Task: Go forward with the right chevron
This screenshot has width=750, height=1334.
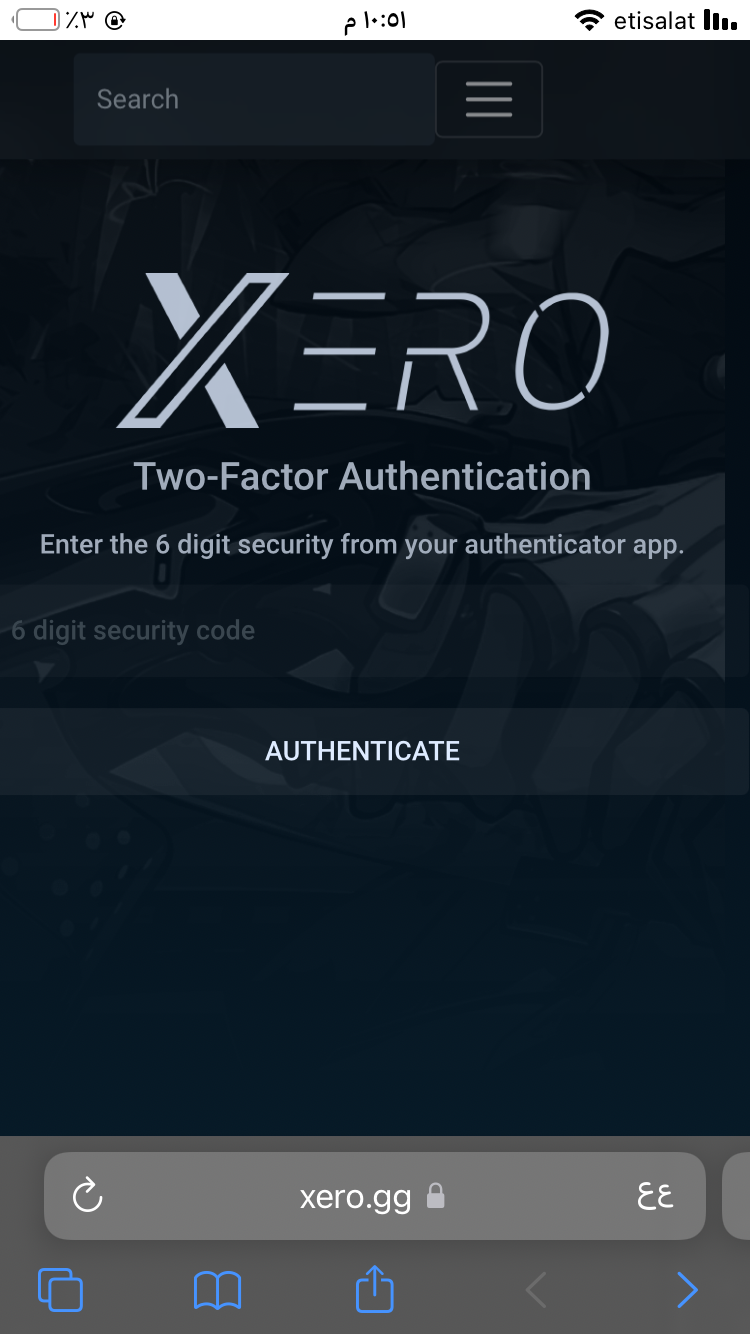Action: point(687,1290)
